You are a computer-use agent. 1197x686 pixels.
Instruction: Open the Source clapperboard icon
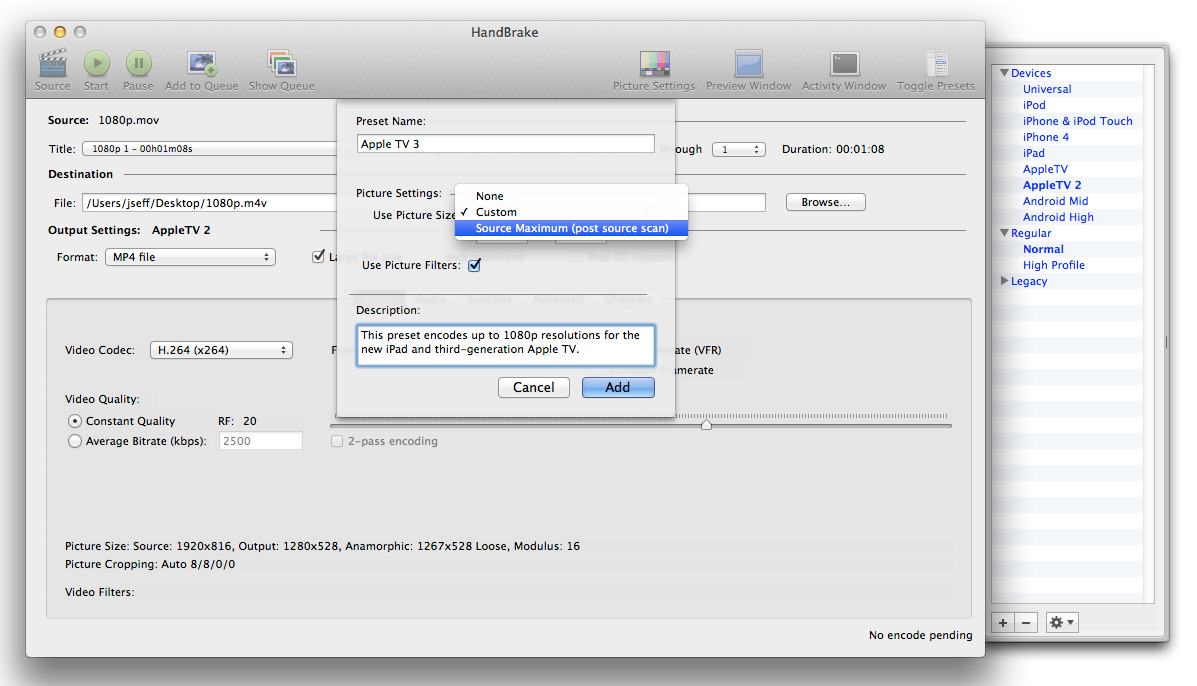tap(53, 63)
